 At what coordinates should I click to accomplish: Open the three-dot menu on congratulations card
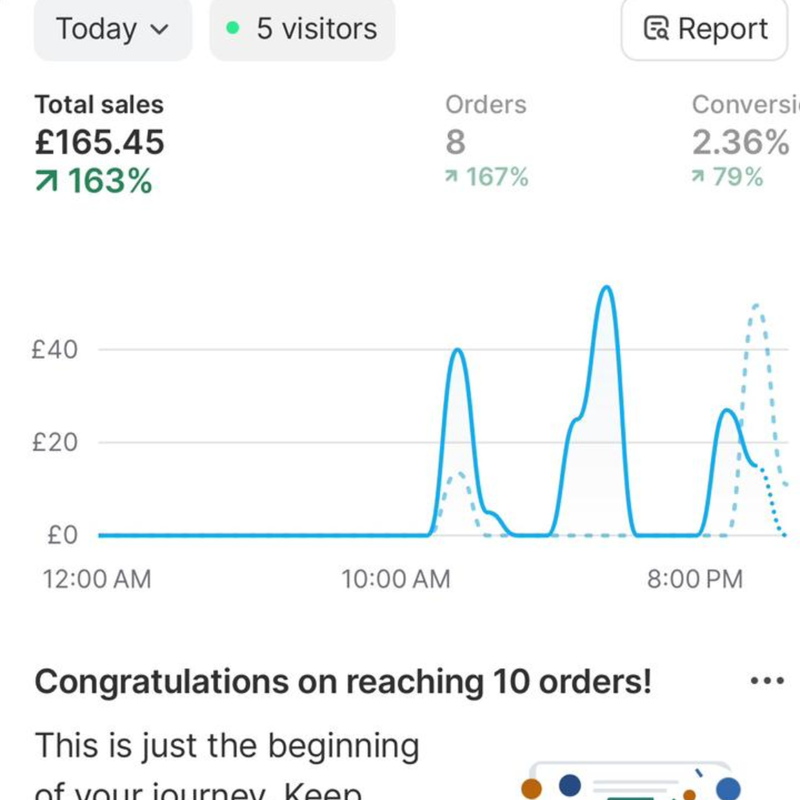point(766,681)
